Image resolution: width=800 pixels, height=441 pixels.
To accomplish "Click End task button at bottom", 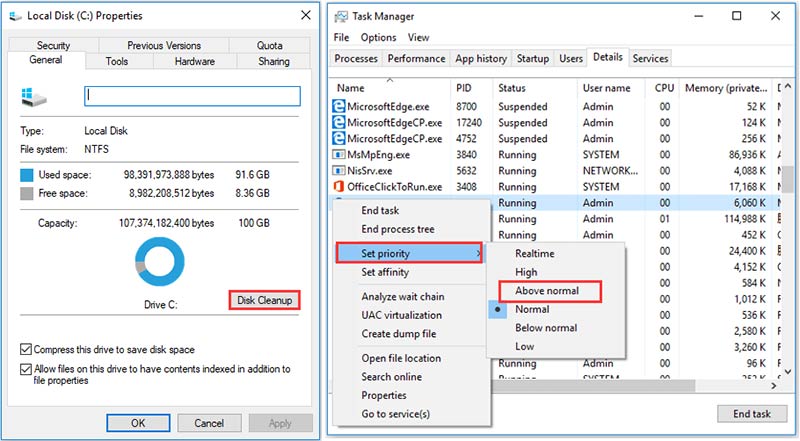I will 750,413.
